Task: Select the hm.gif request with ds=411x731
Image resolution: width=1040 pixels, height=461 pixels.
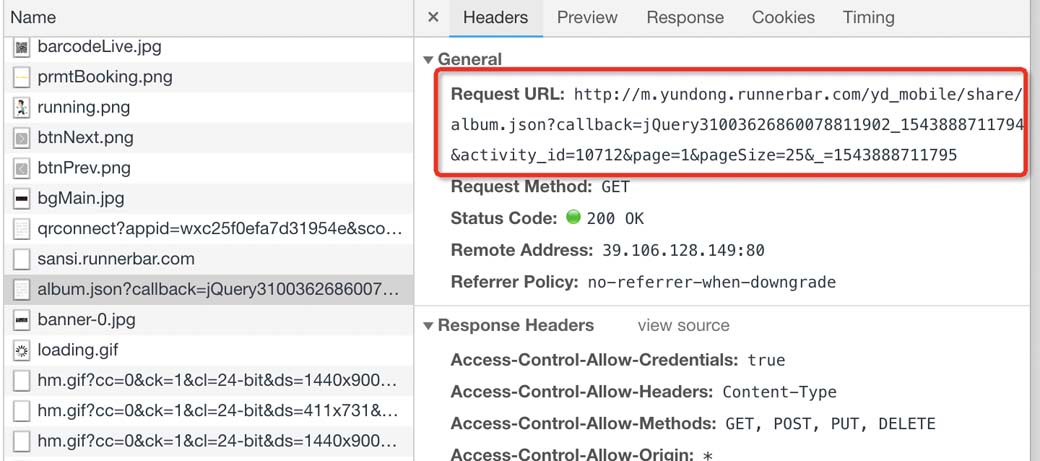Action: pos(208,411)
